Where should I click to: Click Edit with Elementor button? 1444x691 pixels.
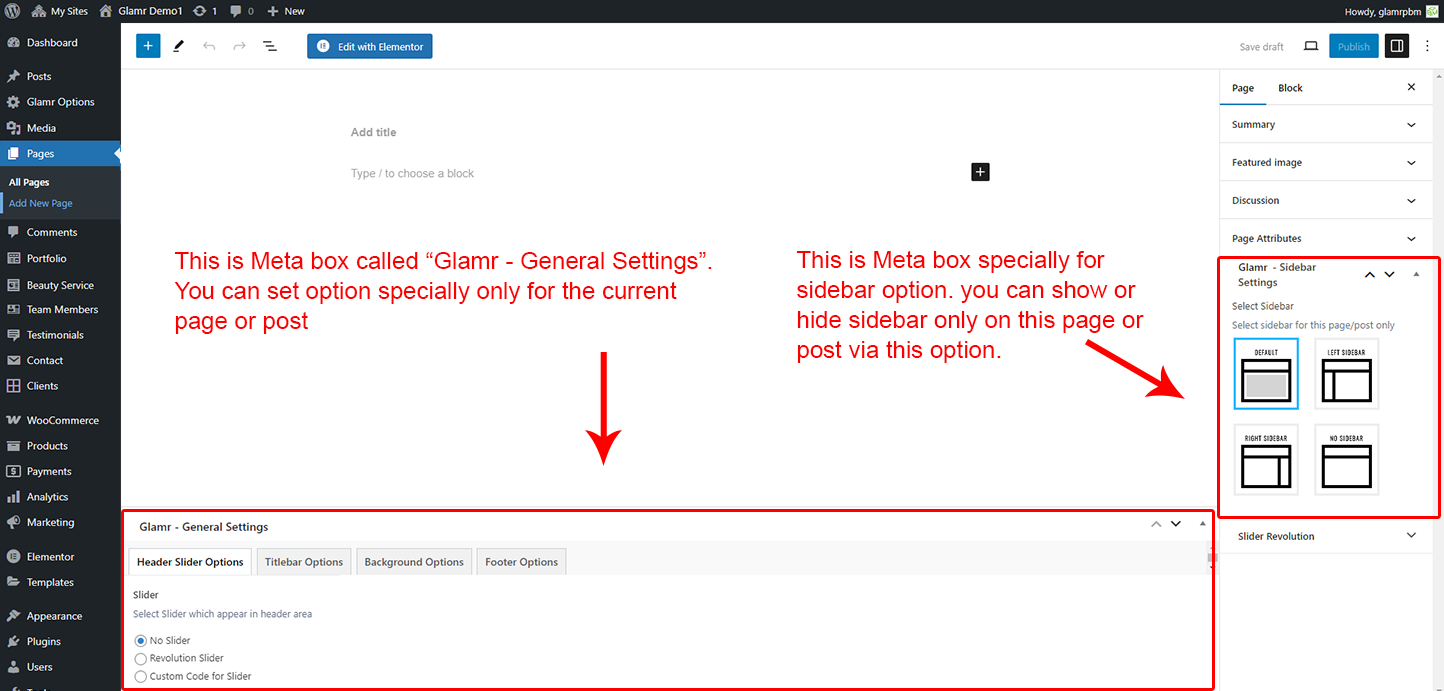click(x=370, y=46)
